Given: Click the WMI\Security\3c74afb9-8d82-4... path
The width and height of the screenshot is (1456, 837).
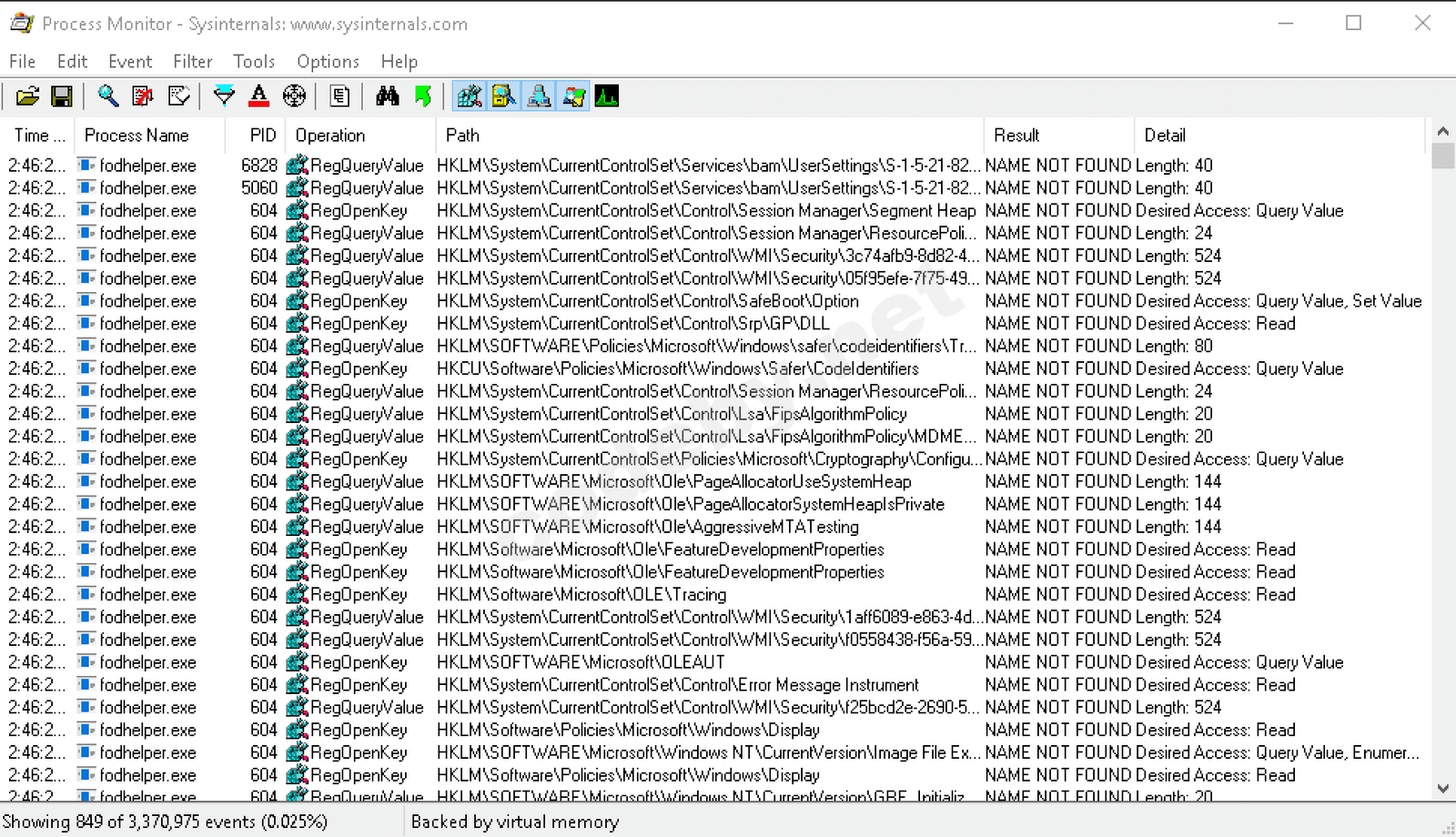Looking at the screenshot, I should tap(709, 256).
